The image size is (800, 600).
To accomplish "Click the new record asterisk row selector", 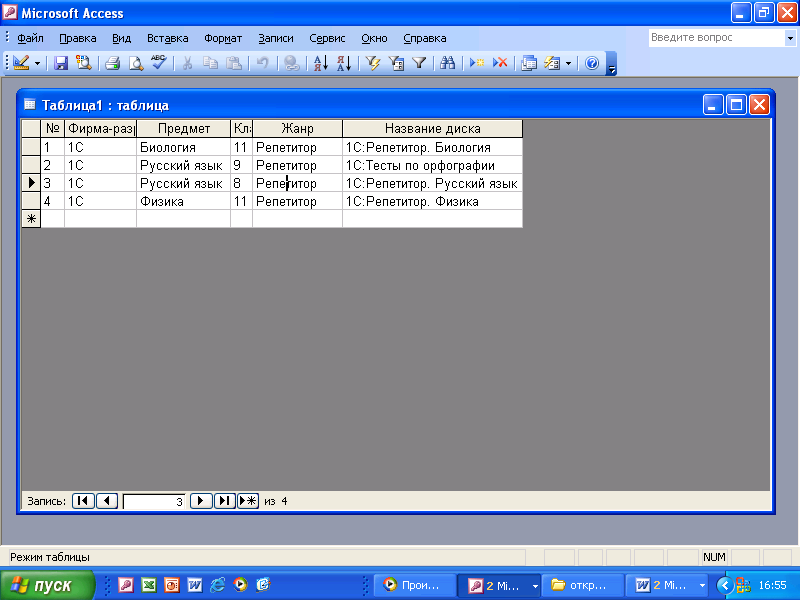I will pyautogui.click(x=31, y=219).
